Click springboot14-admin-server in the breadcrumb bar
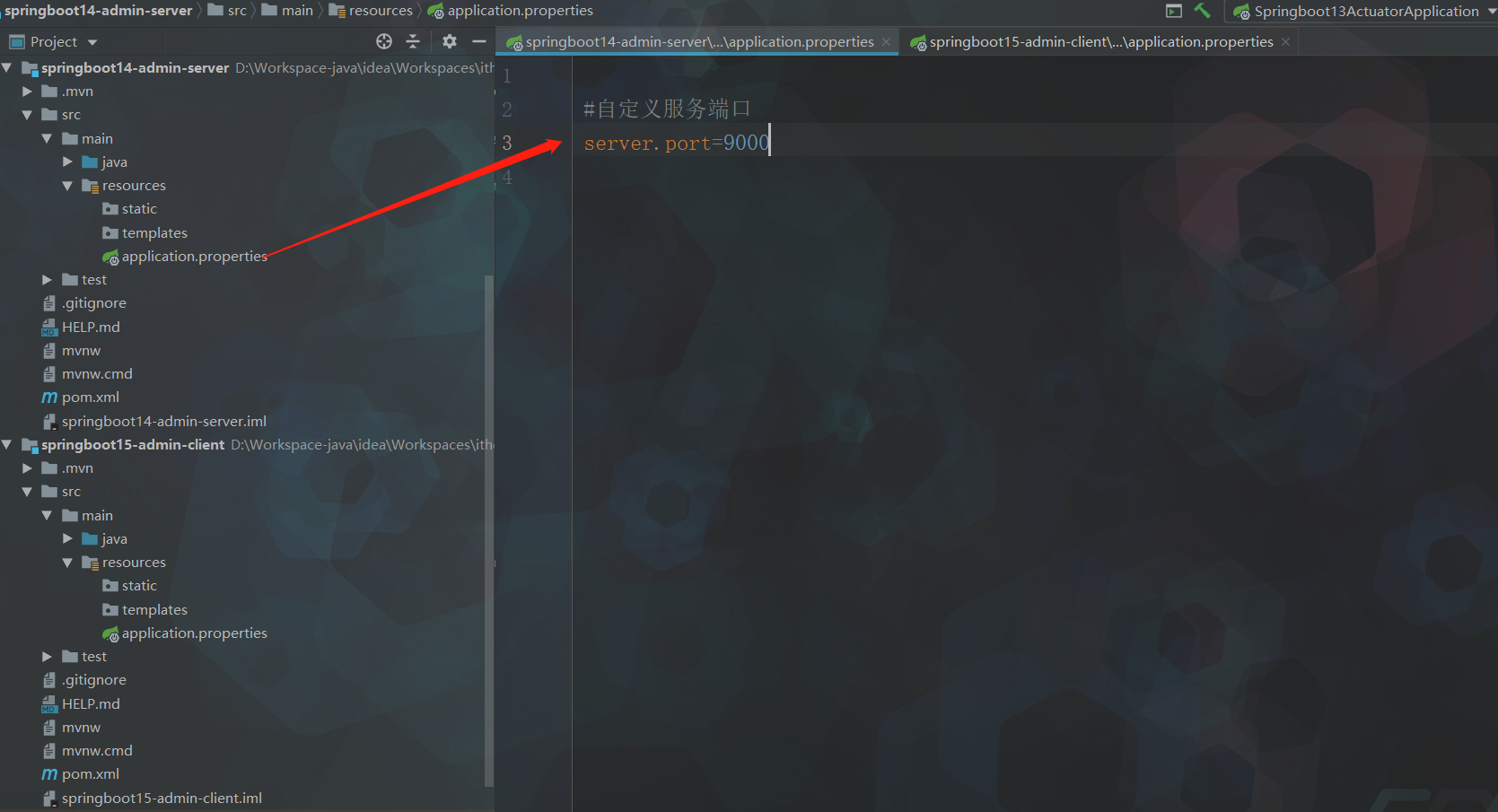1498x812 pixels. click(98, 11)
